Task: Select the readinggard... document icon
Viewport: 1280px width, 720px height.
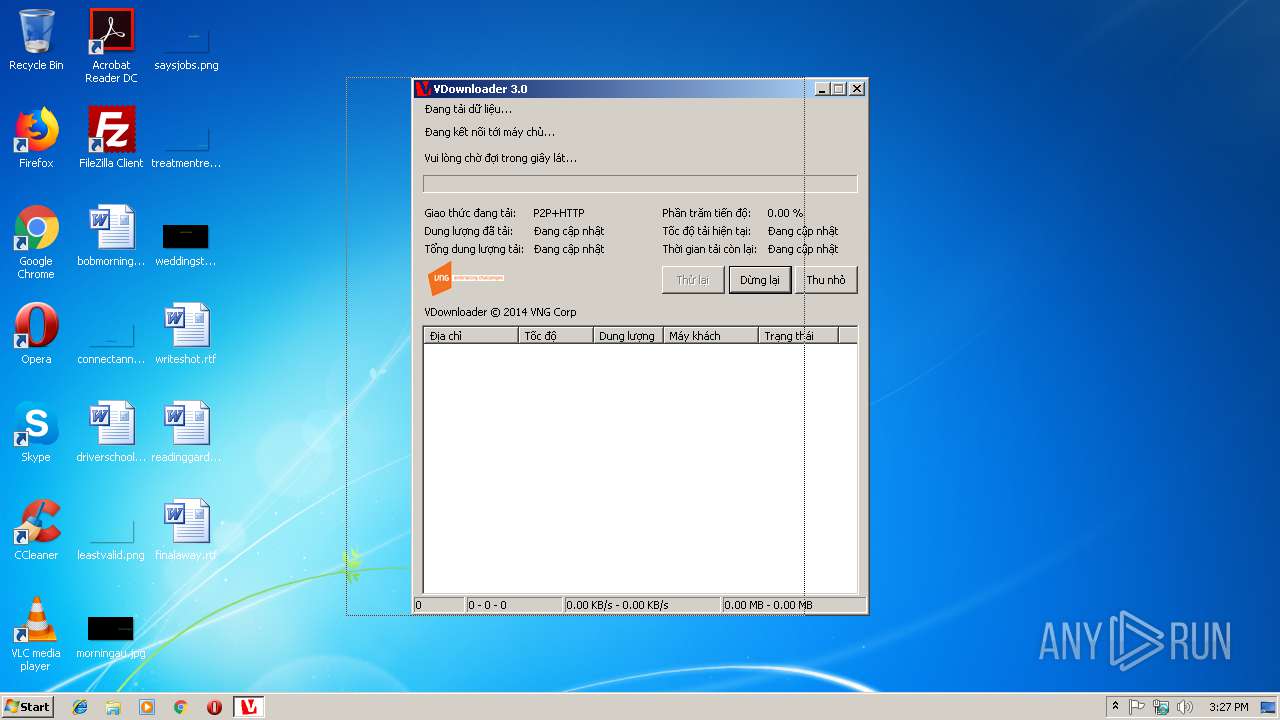Action: (186, 432)
